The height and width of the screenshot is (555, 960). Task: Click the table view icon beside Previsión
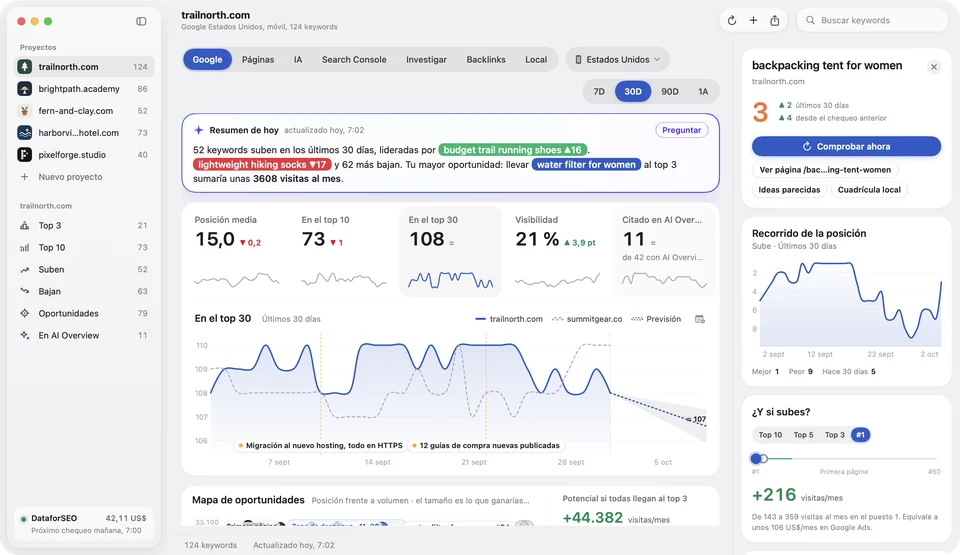click(700, 319)
